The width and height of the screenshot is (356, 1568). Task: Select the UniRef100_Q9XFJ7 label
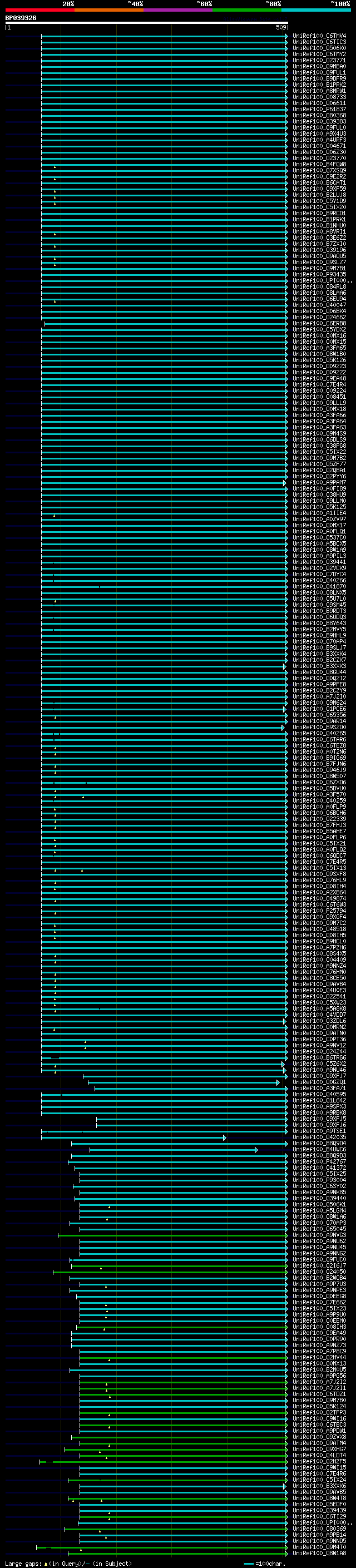coord(319,1076)
